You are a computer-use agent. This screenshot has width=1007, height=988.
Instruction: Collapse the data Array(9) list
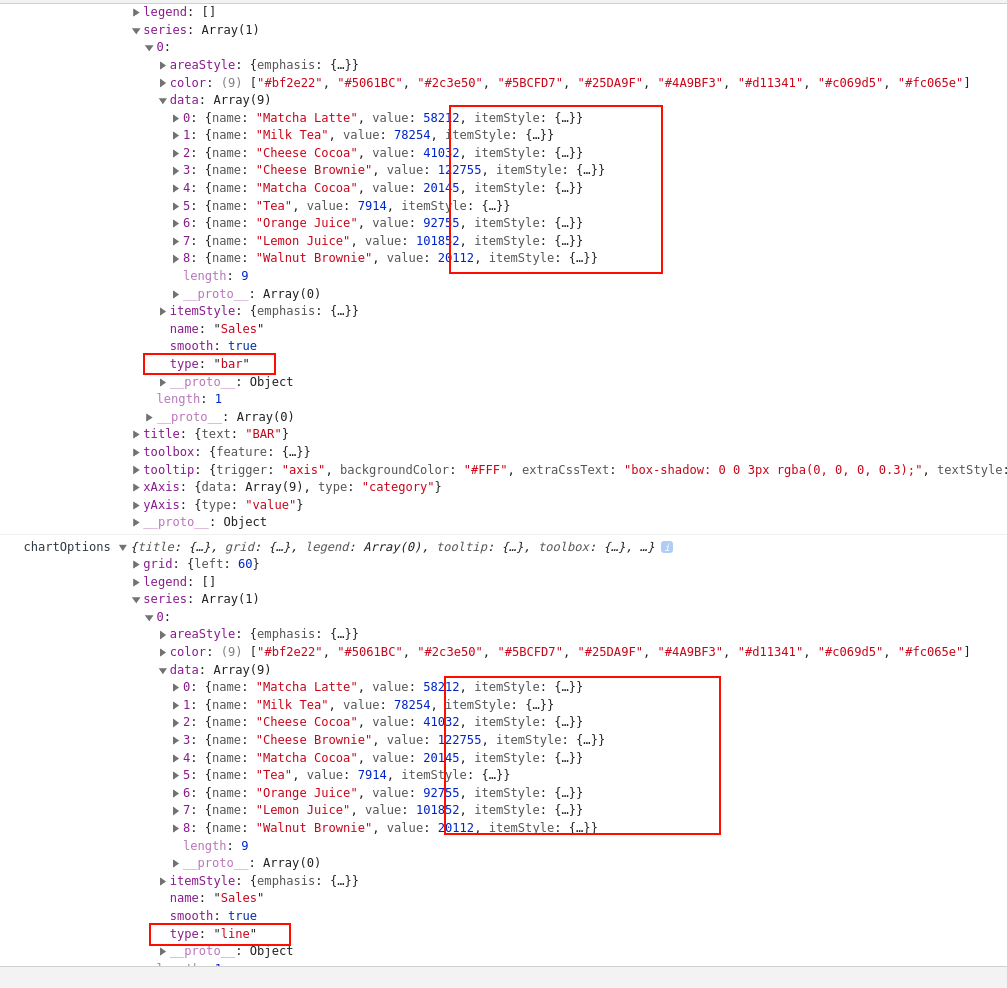tap(161, 99)
